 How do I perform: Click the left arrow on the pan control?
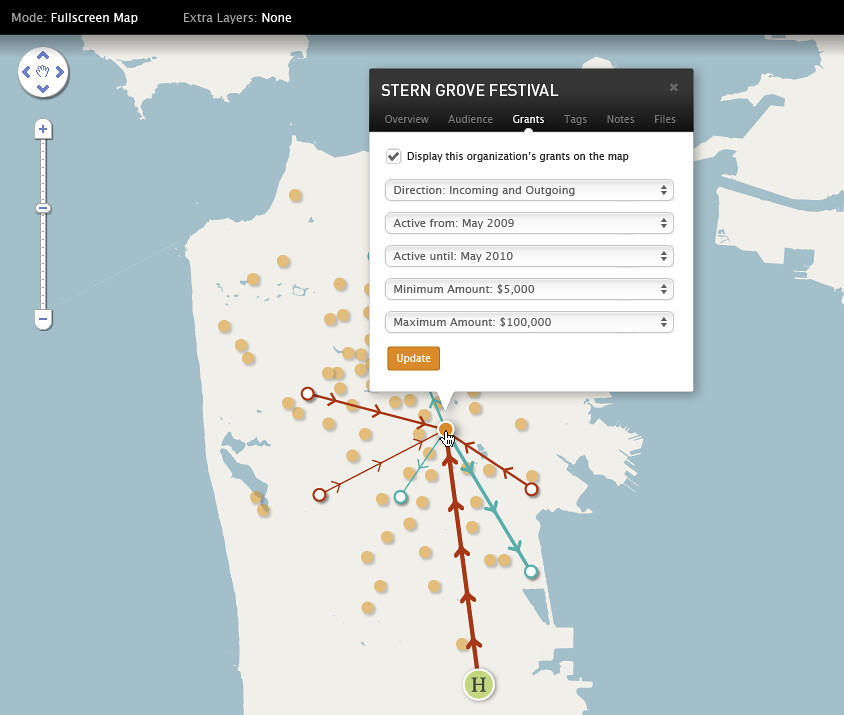coord(27,72)
